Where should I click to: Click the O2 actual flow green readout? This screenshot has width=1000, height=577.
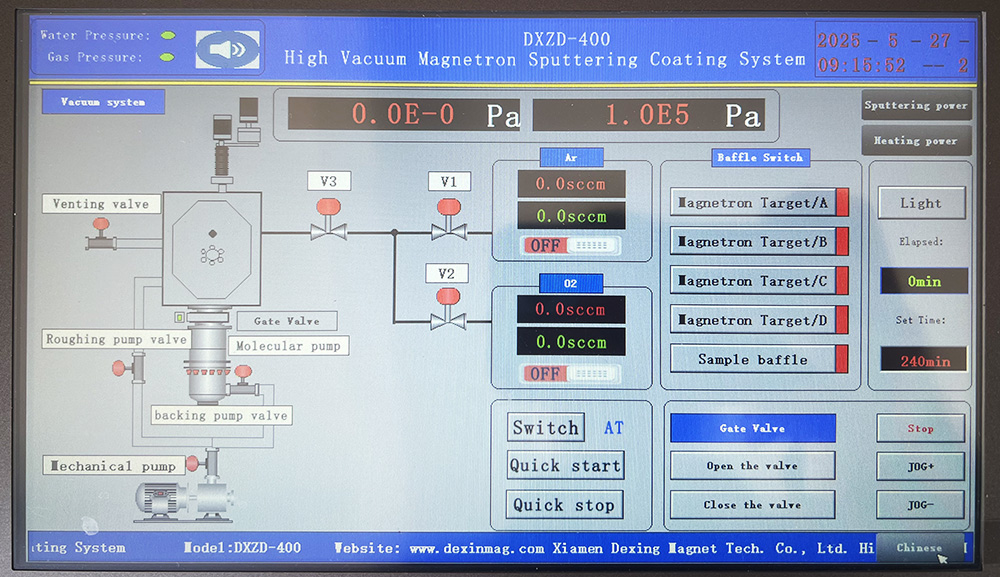[571, 342]
